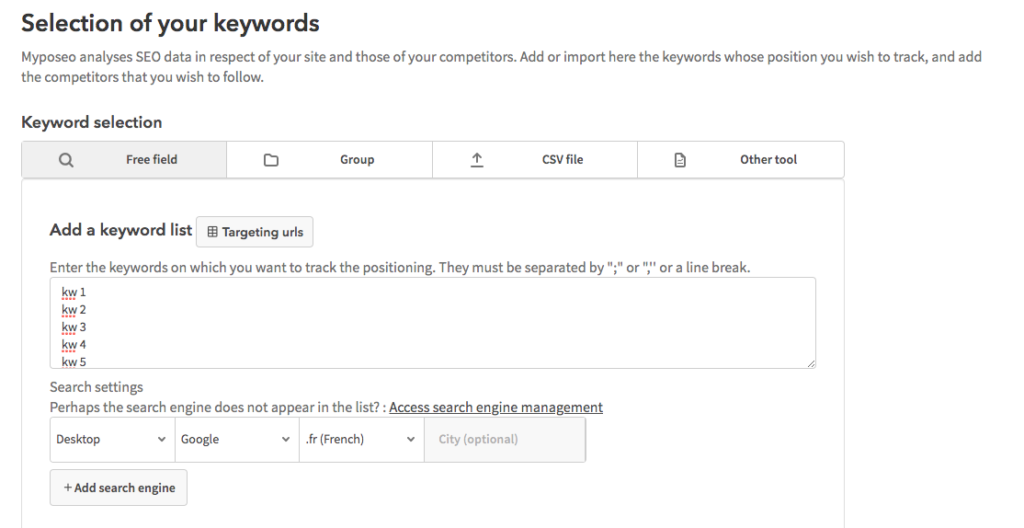This screenshot has width=1024, height=528.
Task: Open the Google search engine dropdown
Action: click(237, 439)
